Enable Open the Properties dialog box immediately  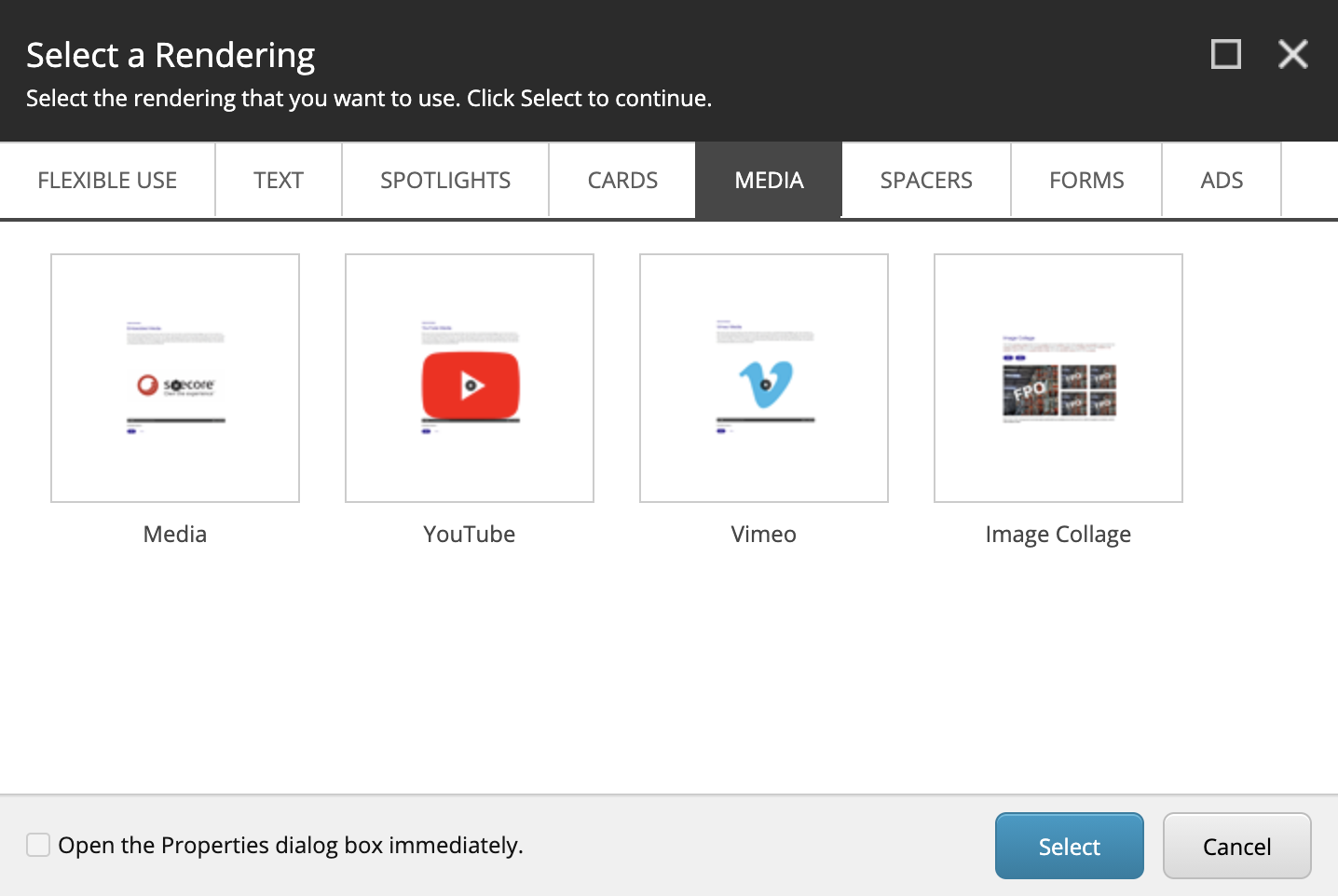(37, 844)
